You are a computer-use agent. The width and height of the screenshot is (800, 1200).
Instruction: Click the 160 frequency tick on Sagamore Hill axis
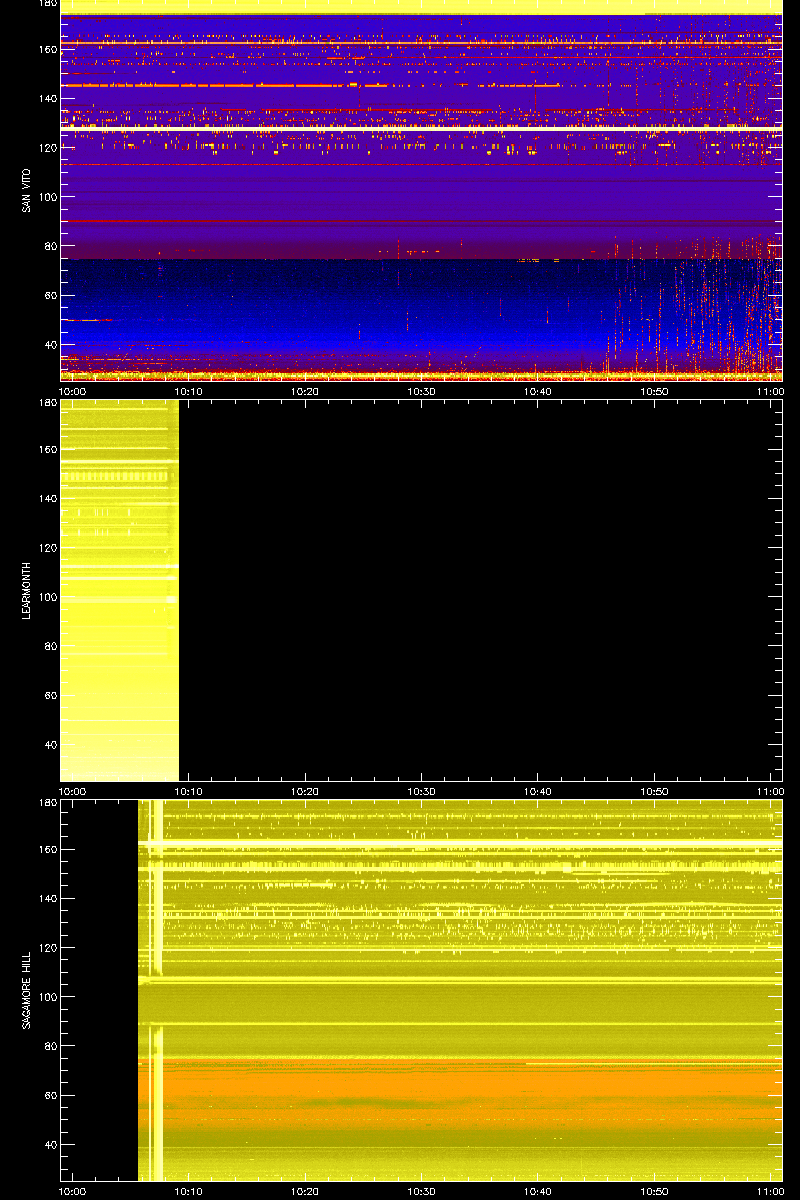pyautogui.click(x=46, y=849)
